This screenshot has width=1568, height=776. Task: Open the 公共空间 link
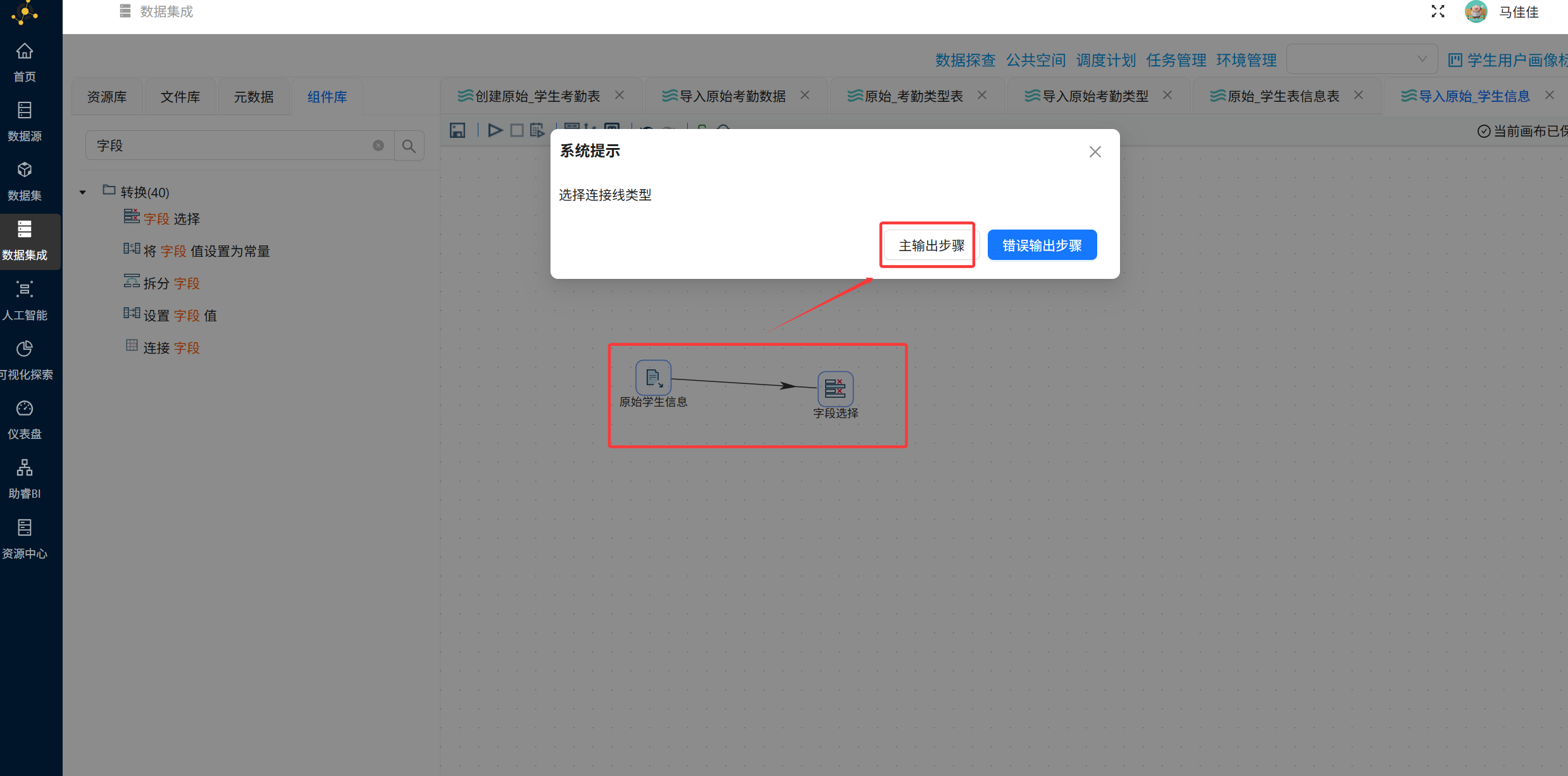coord(1036,60)
